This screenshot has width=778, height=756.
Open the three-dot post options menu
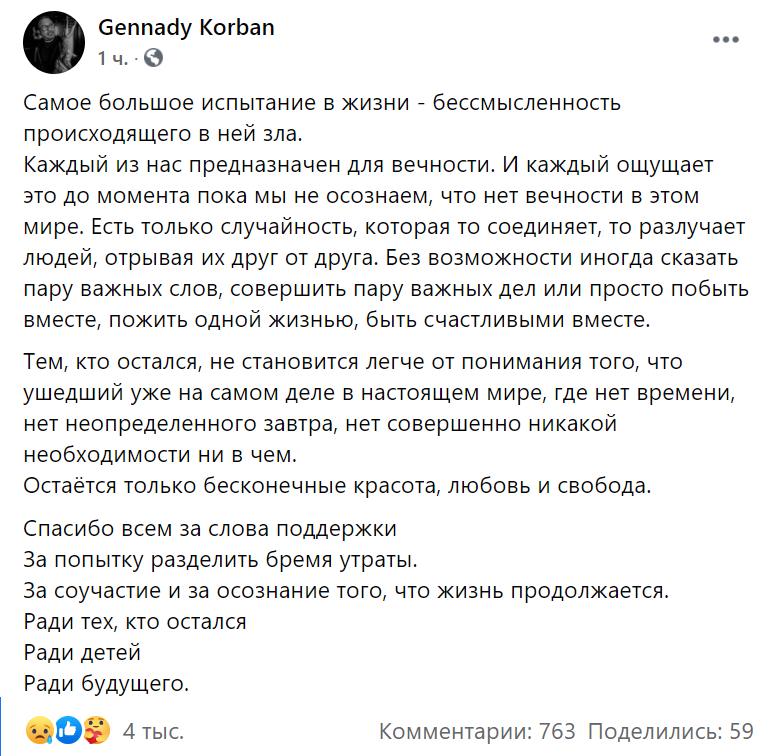pos(727,40)
